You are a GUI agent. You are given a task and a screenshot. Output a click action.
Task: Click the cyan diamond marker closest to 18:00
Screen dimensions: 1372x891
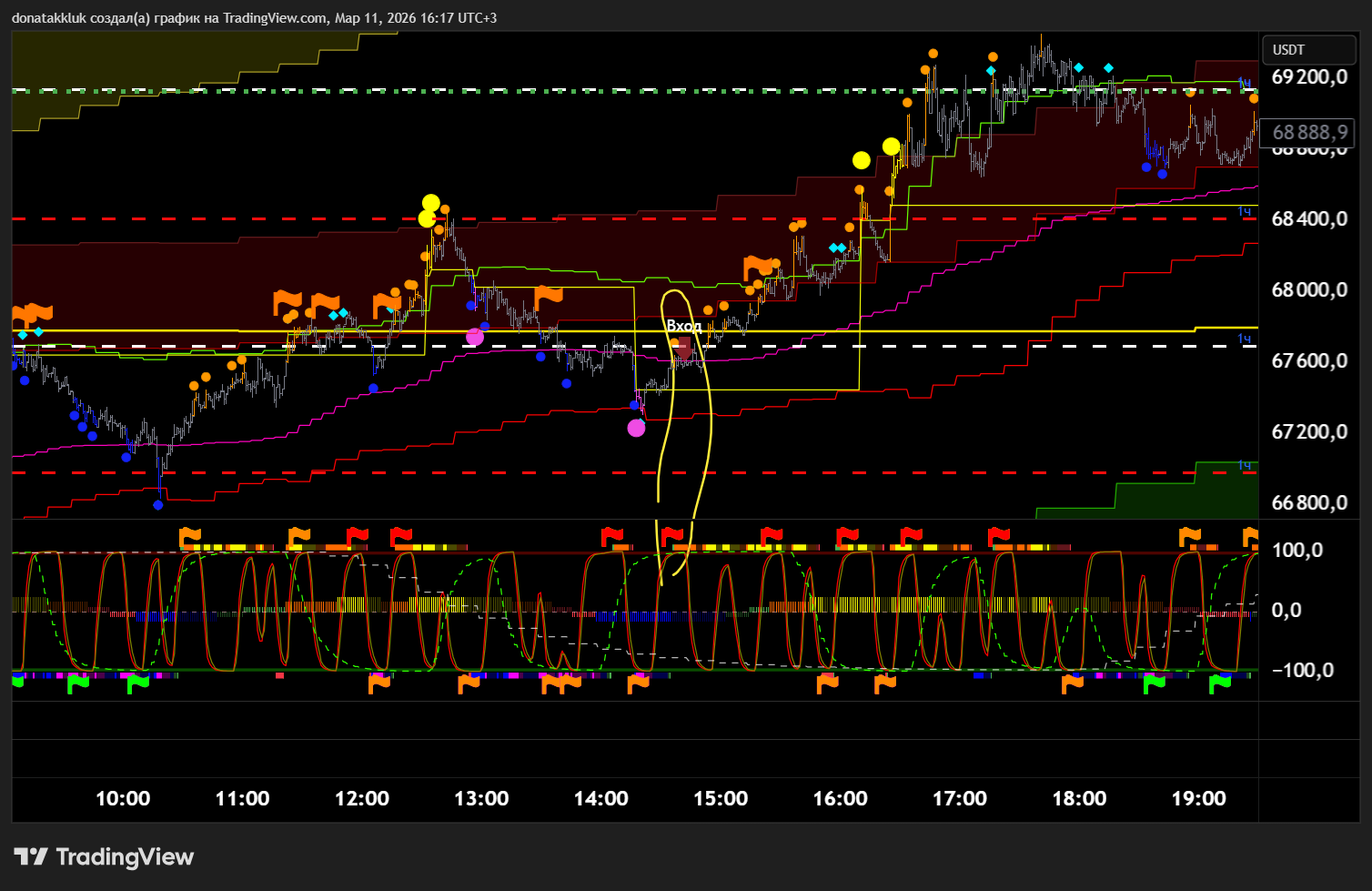pos(1078,67)
